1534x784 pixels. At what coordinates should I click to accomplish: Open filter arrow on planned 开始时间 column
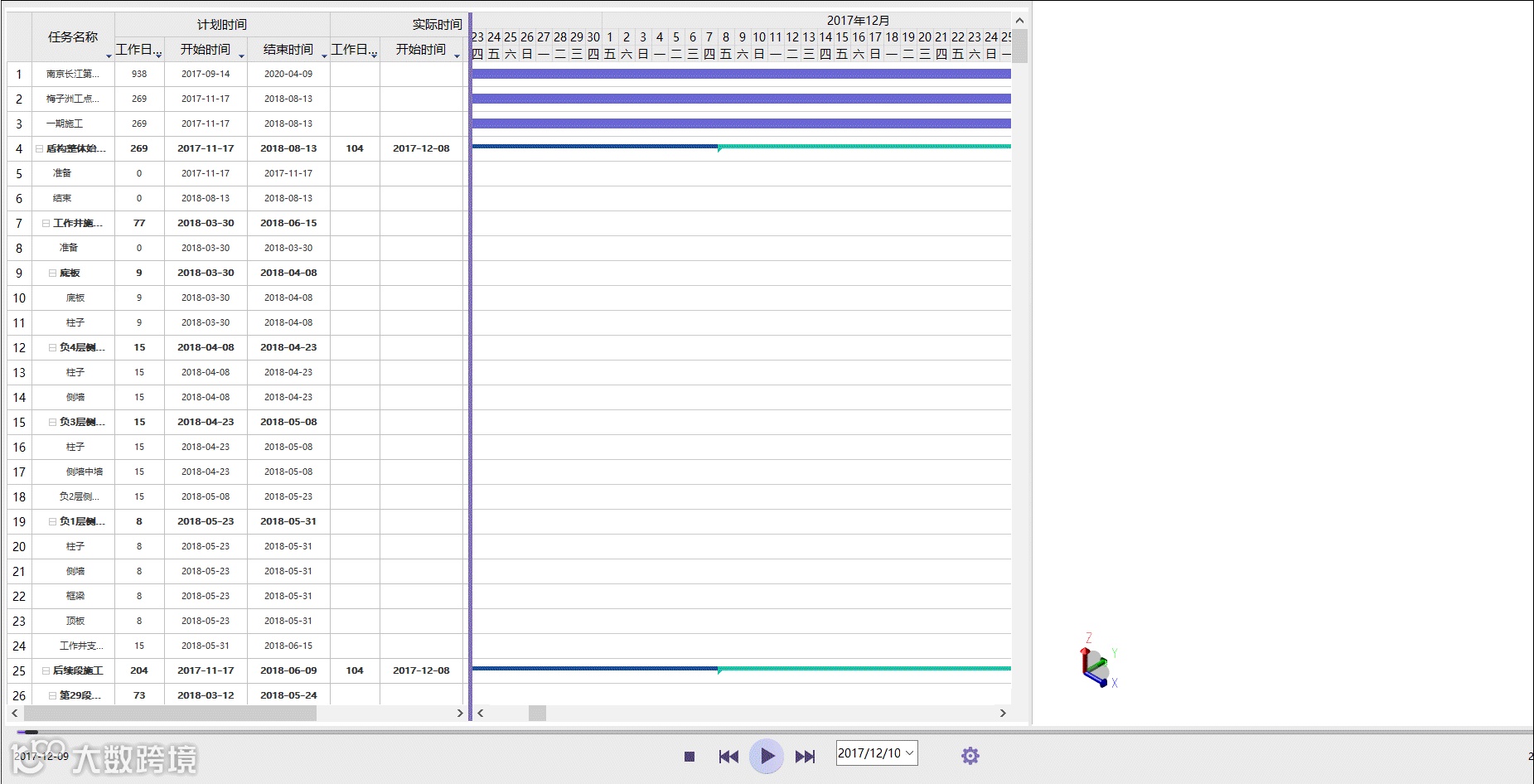click(x=241, y=56)
